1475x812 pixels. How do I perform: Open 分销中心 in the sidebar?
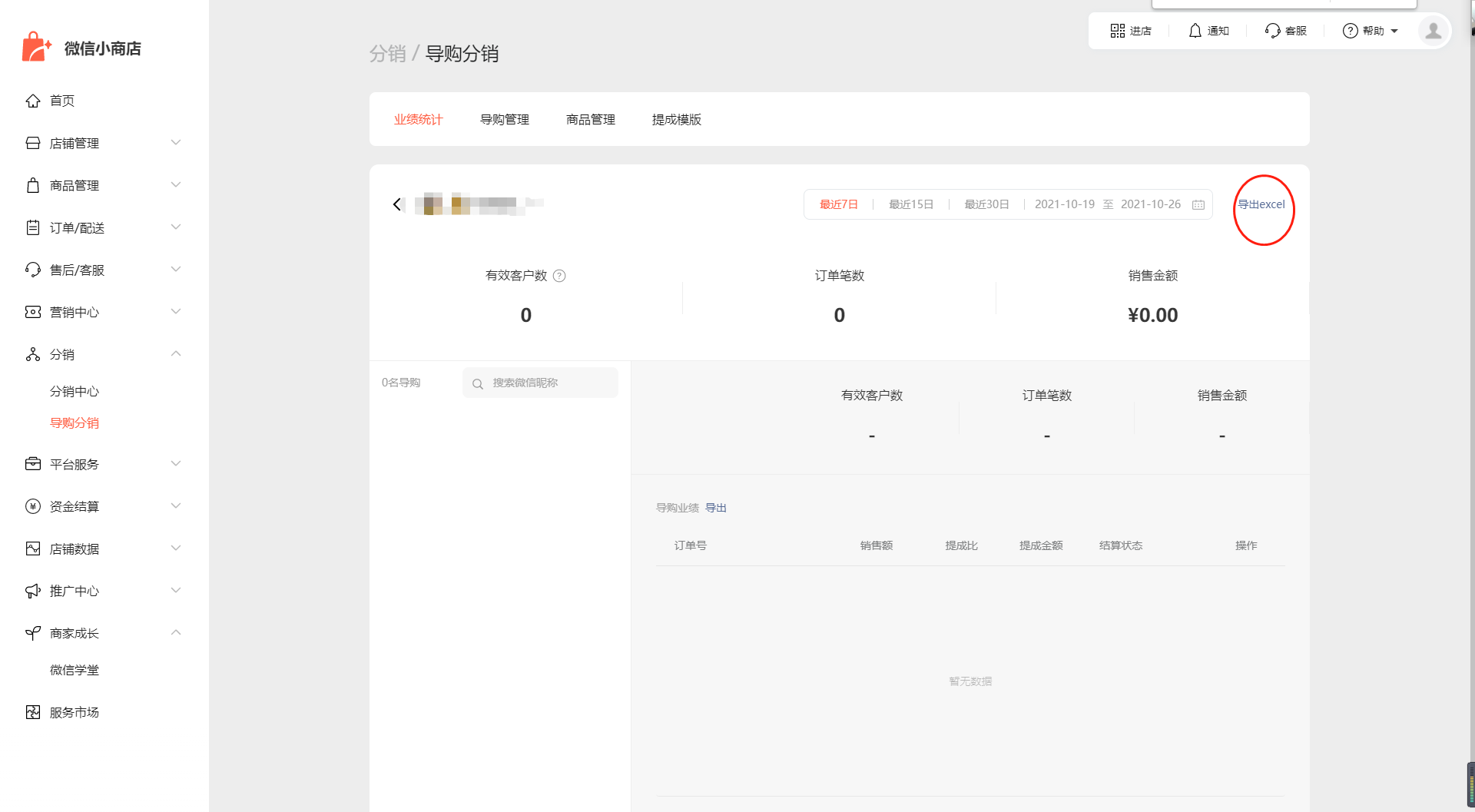click(x=75, y=391)
